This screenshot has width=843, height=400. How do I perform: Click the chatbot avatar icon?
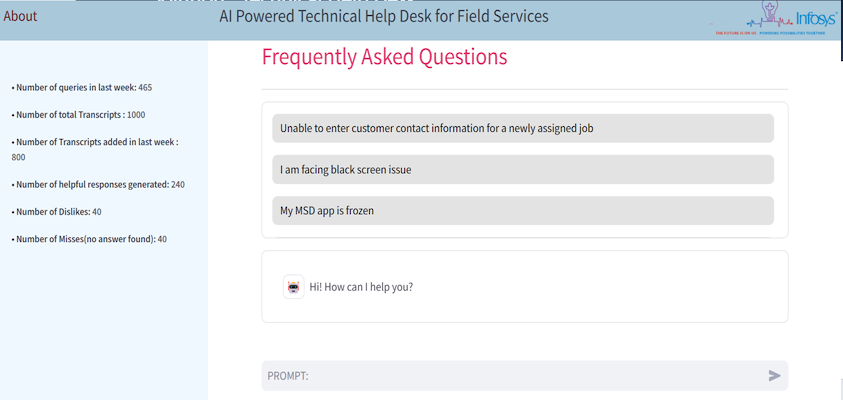pos(294,287)
